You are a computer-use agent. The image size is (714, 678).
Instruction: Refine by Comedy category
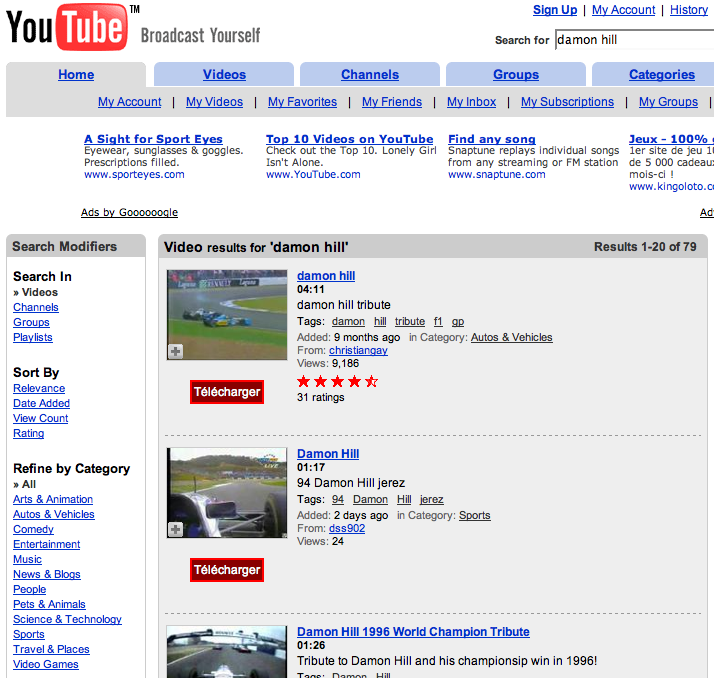pyautogui.click(x=33, y=530)
